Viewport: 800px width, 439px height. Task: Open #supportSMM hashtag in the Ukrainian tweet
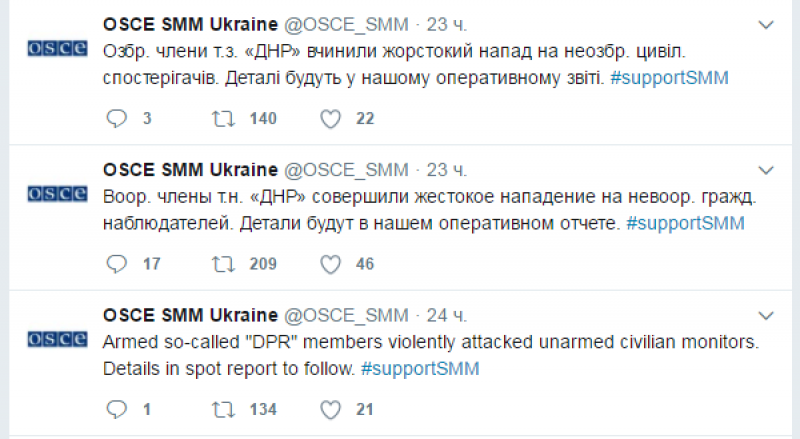point(669,78)
